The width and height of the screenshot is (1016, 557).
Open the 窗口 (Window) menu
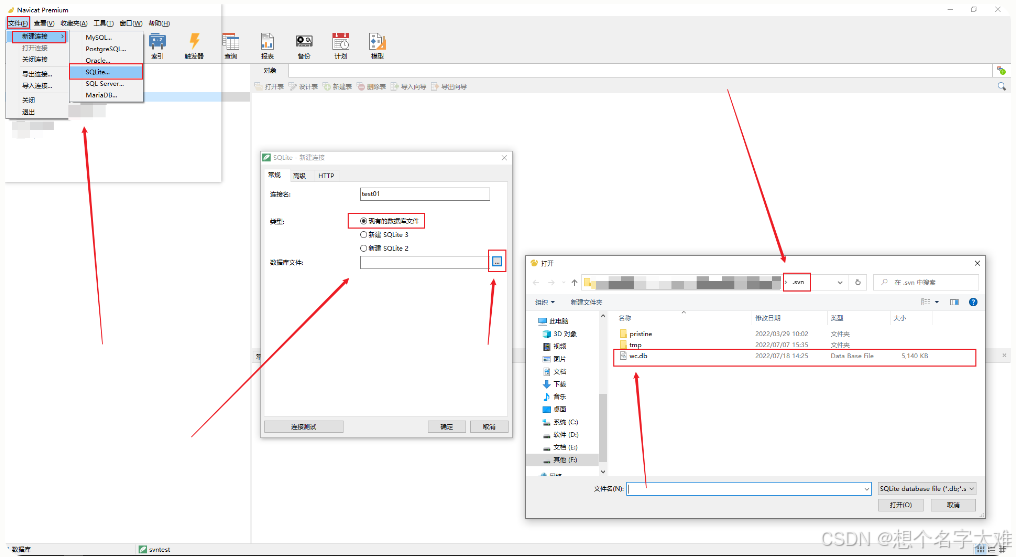click(x=131, y=23)
